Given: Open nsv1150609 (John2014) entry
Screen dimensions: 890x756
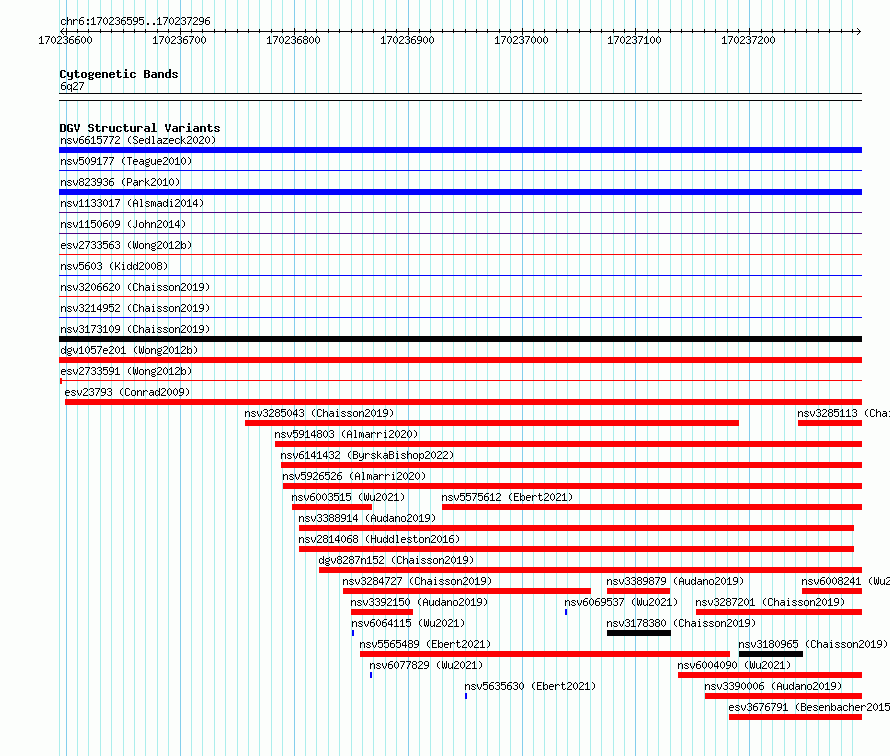Looking at the screenshot, I should point(123,224).
